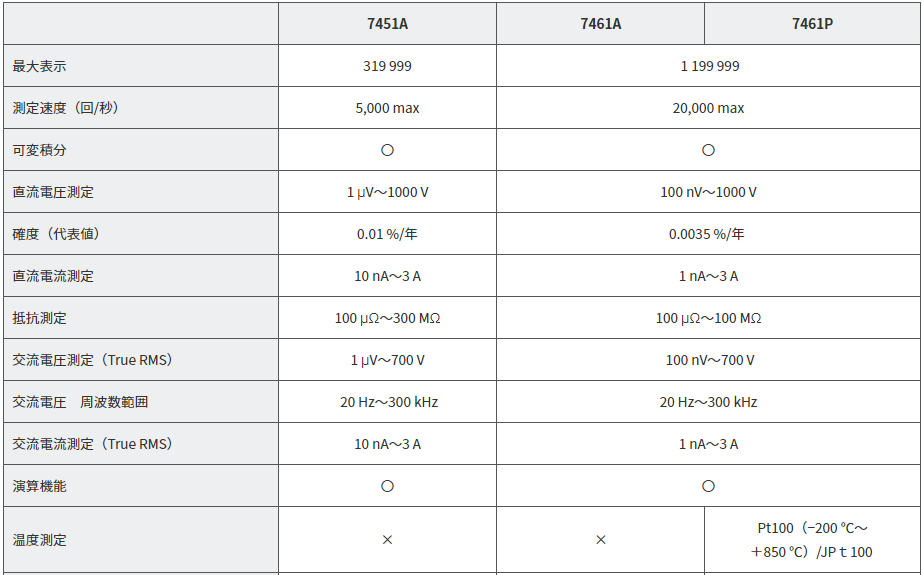Click the 7461P column header
924x575 pixels.
point(812,24)
